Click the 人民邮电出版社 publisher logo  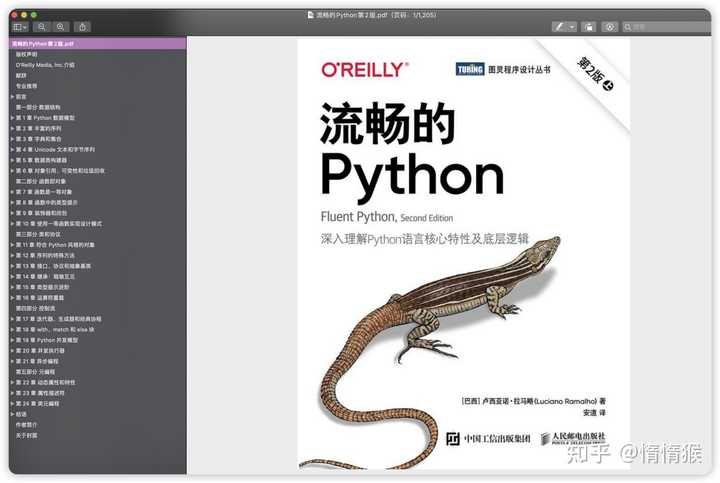point(573,438)
